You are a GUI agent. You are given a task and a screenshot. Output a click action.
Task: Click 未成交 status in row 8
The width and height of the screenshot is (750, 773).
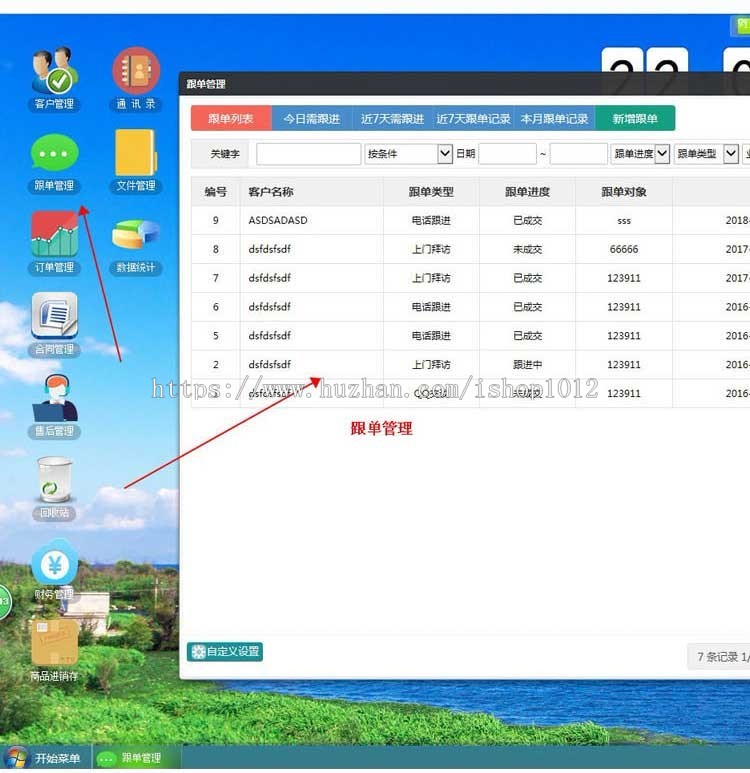pos(528,249)
